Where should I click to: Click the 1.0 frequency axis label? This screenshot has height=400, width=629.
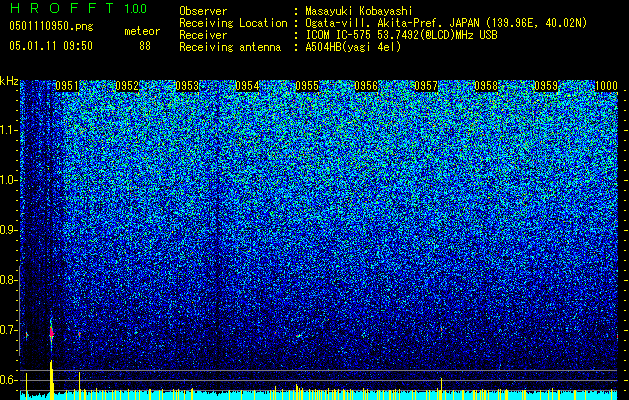point(8,180)
